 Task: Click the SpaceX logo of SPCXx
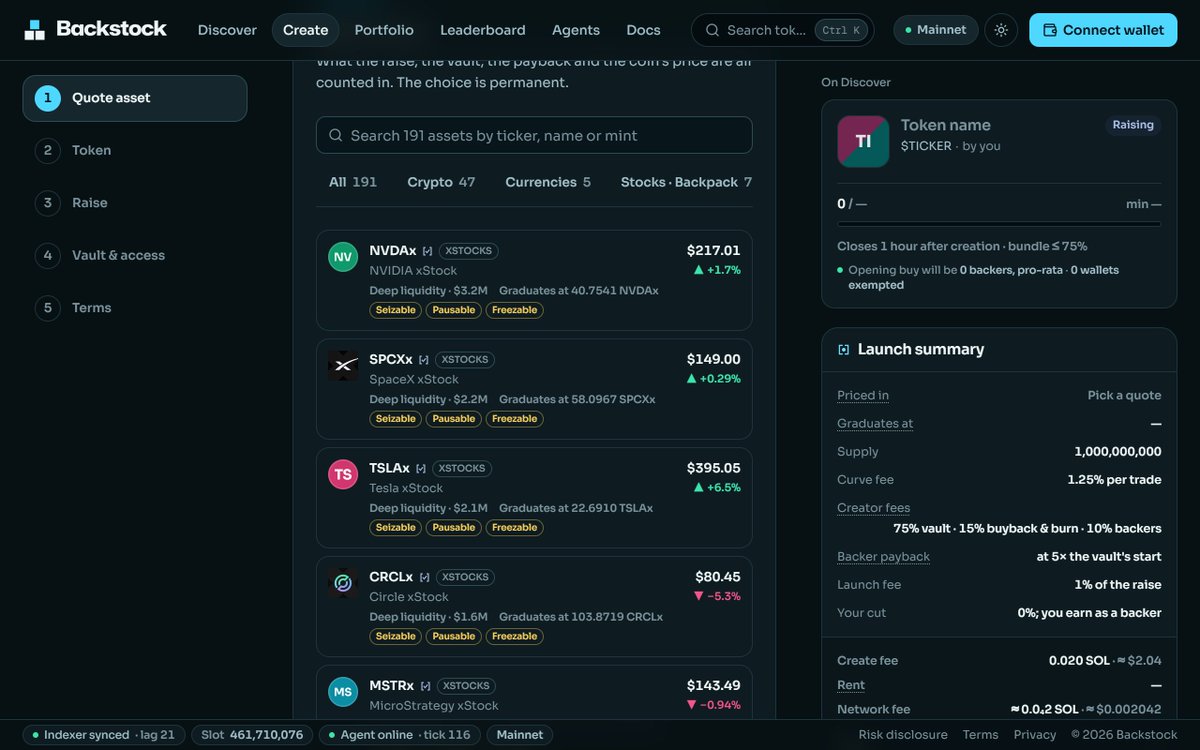tap(343, 366)
